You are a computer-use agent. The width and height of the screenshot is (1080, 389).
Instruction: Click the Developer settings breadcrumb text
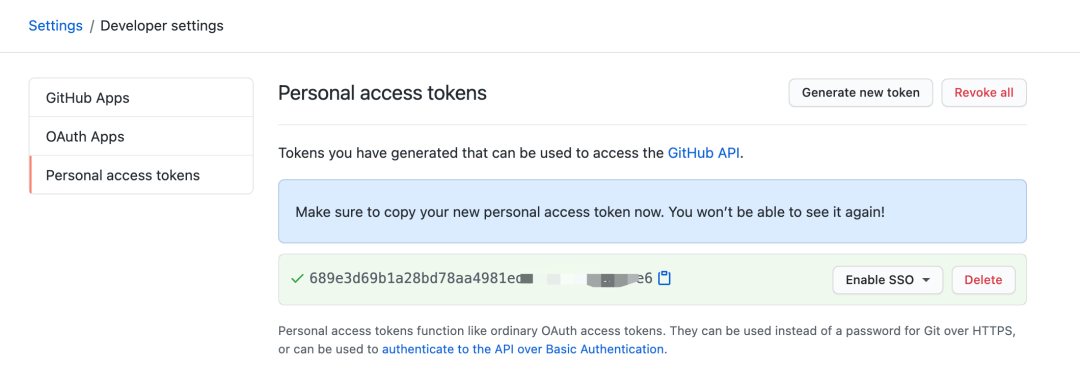(x=162, y=26)
